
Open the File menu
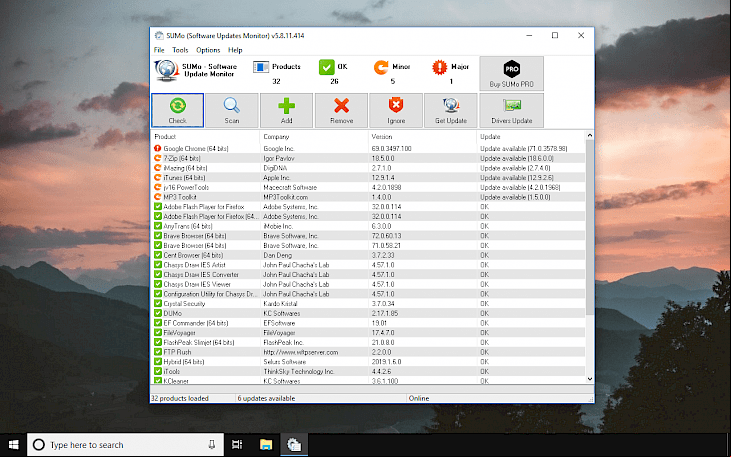coord(159,50)
